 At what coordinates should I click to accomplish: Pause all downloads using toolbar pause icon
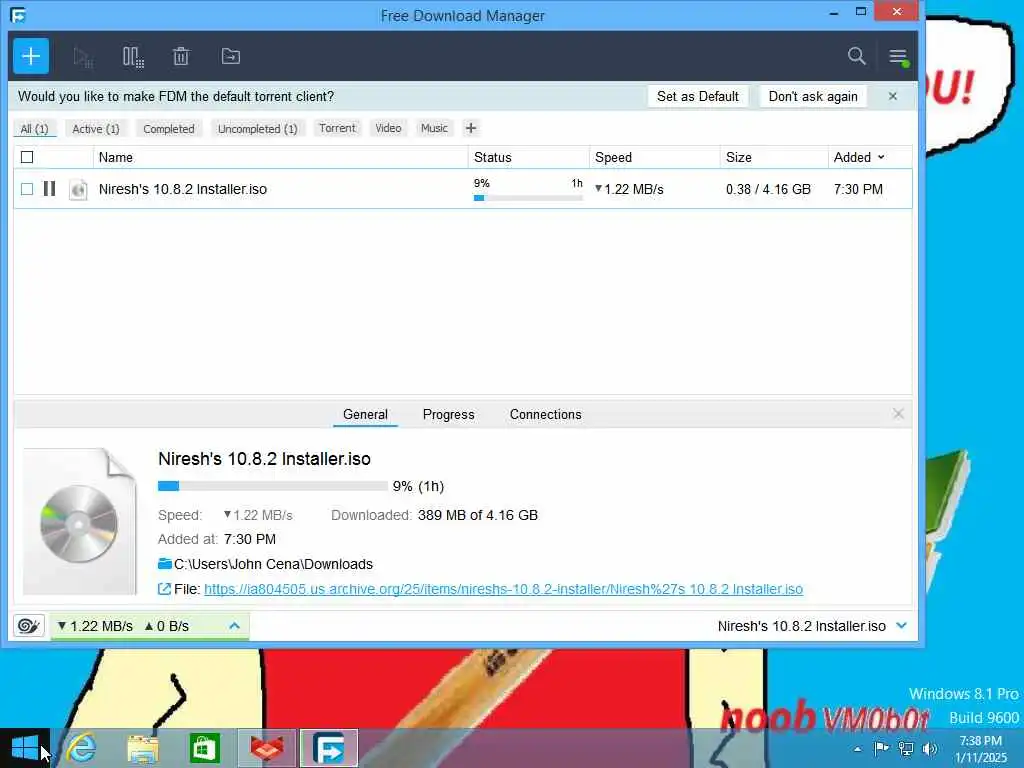coord(133,57)
